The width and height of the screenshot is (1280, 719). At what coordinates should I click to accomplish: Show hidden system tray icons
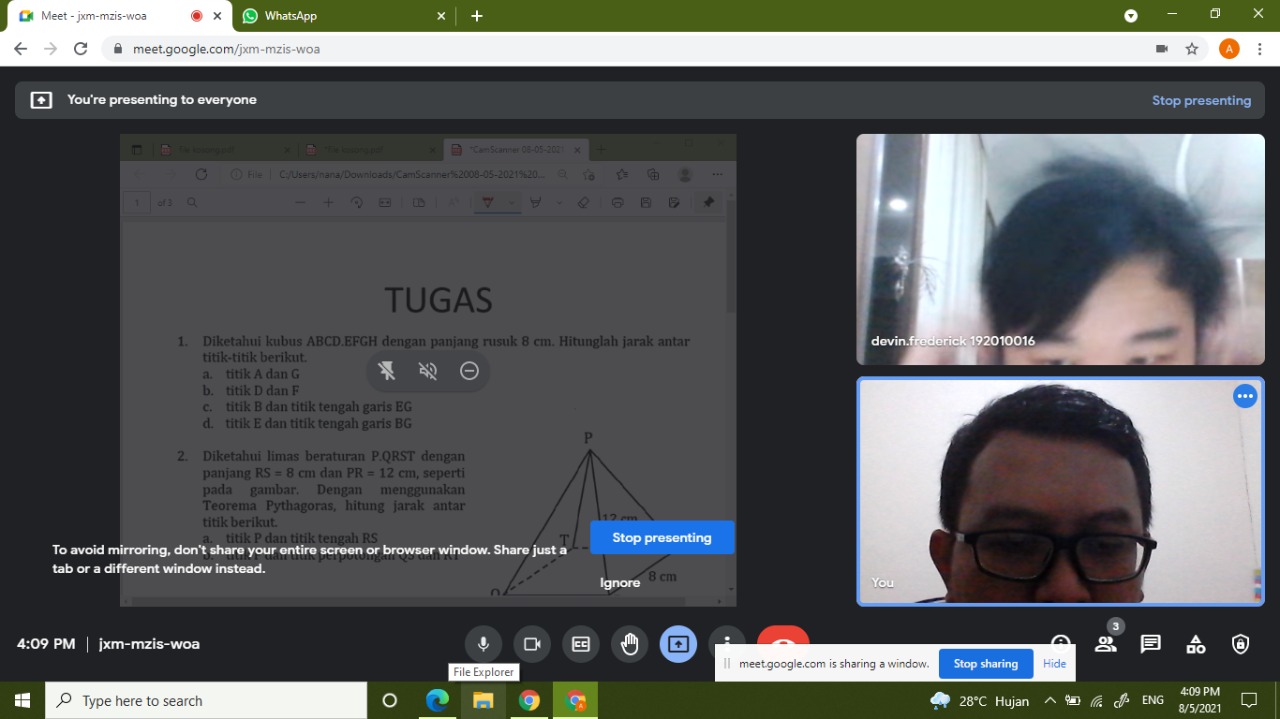pos(1050,701)
